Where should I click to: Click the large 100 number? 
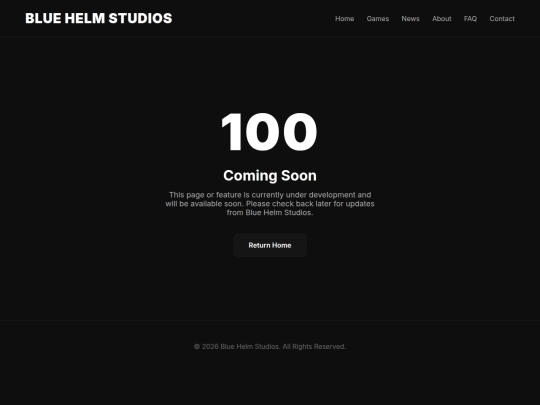pos(269,132)
